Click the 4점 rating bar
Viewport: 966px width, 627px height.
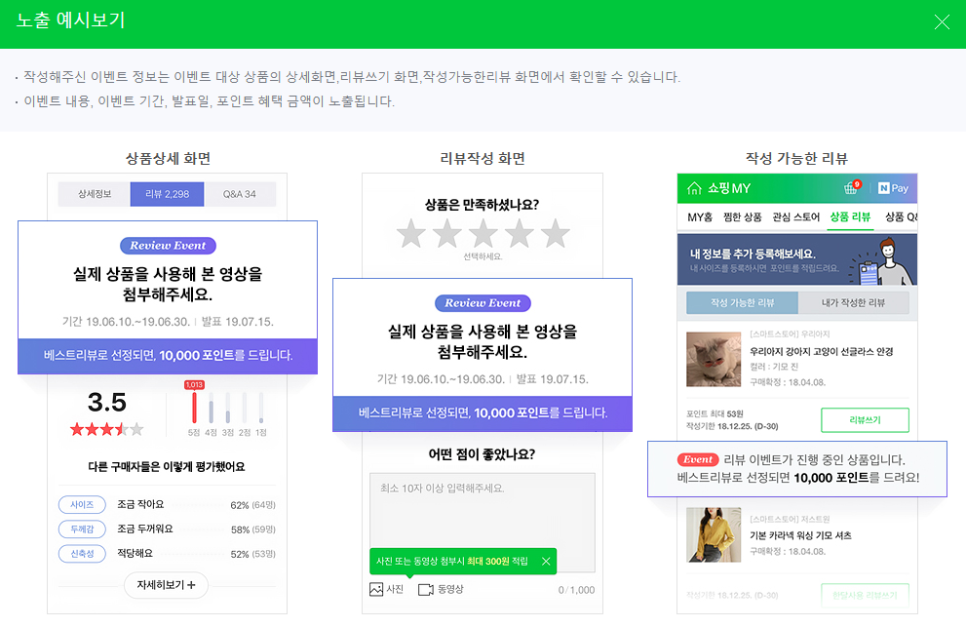click(211, 407)
